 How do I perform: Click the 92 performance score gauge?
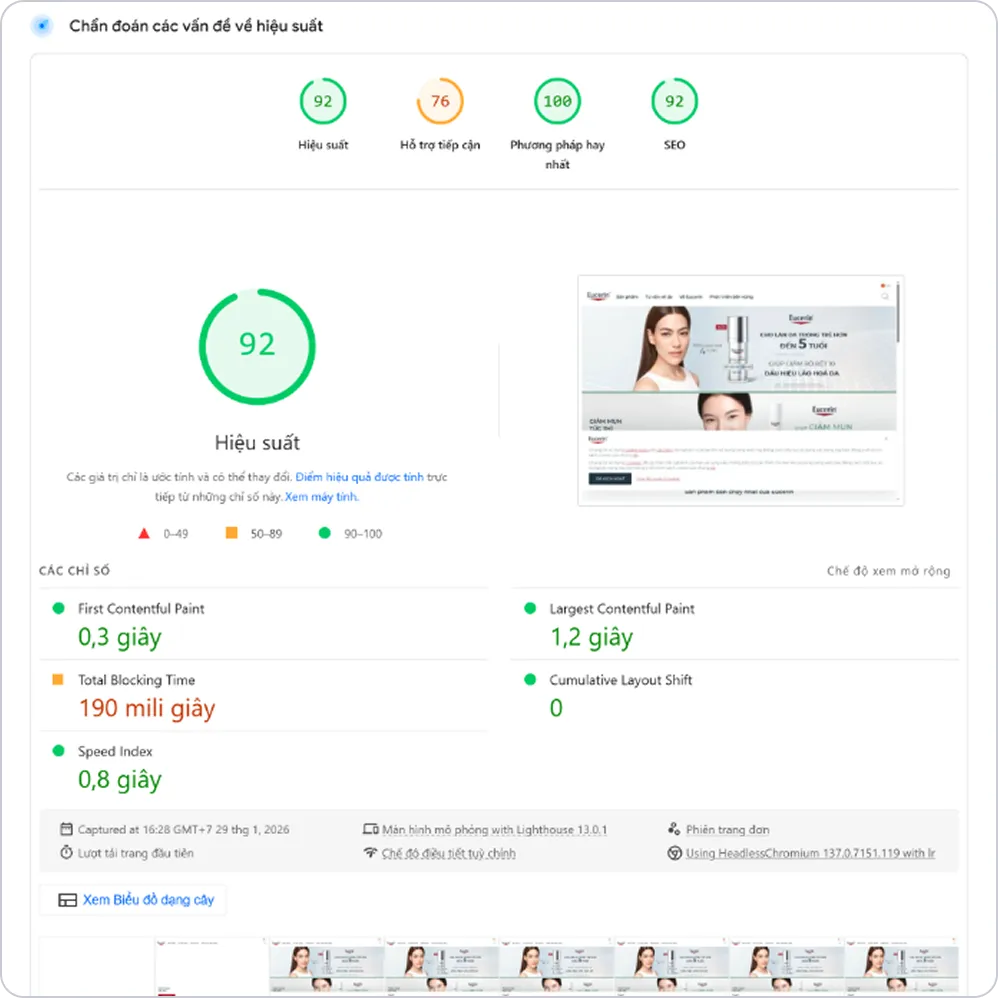[257, 346]
